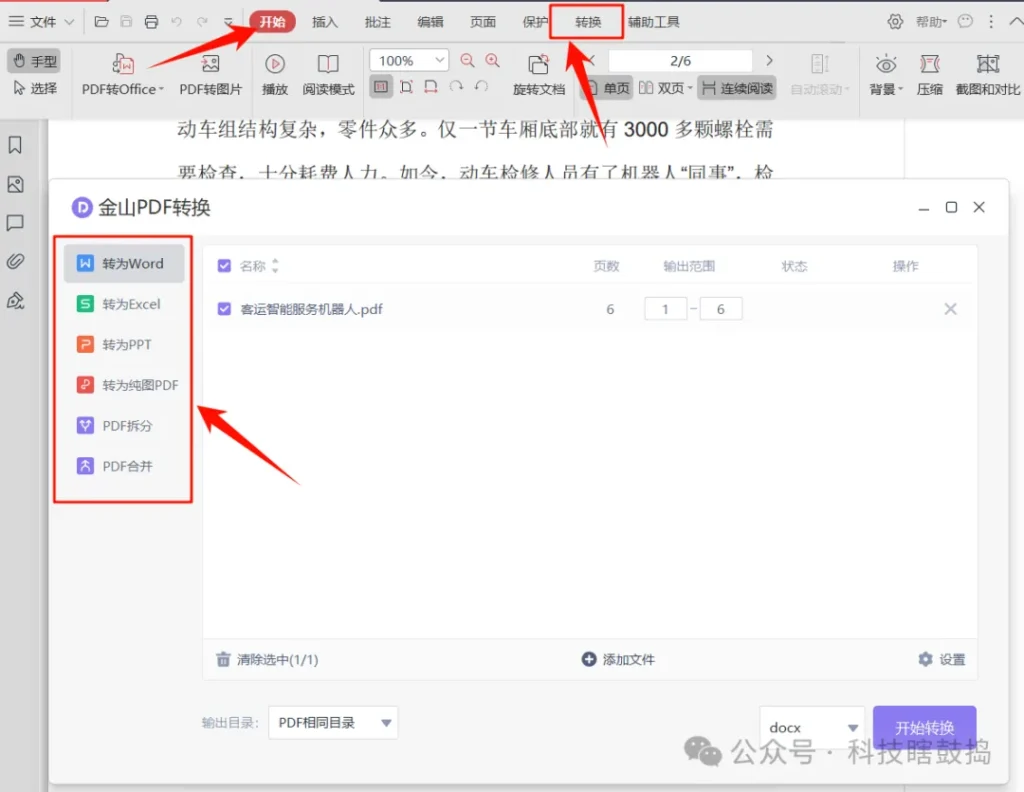Select PDF合并 merge option

point(123,466)
